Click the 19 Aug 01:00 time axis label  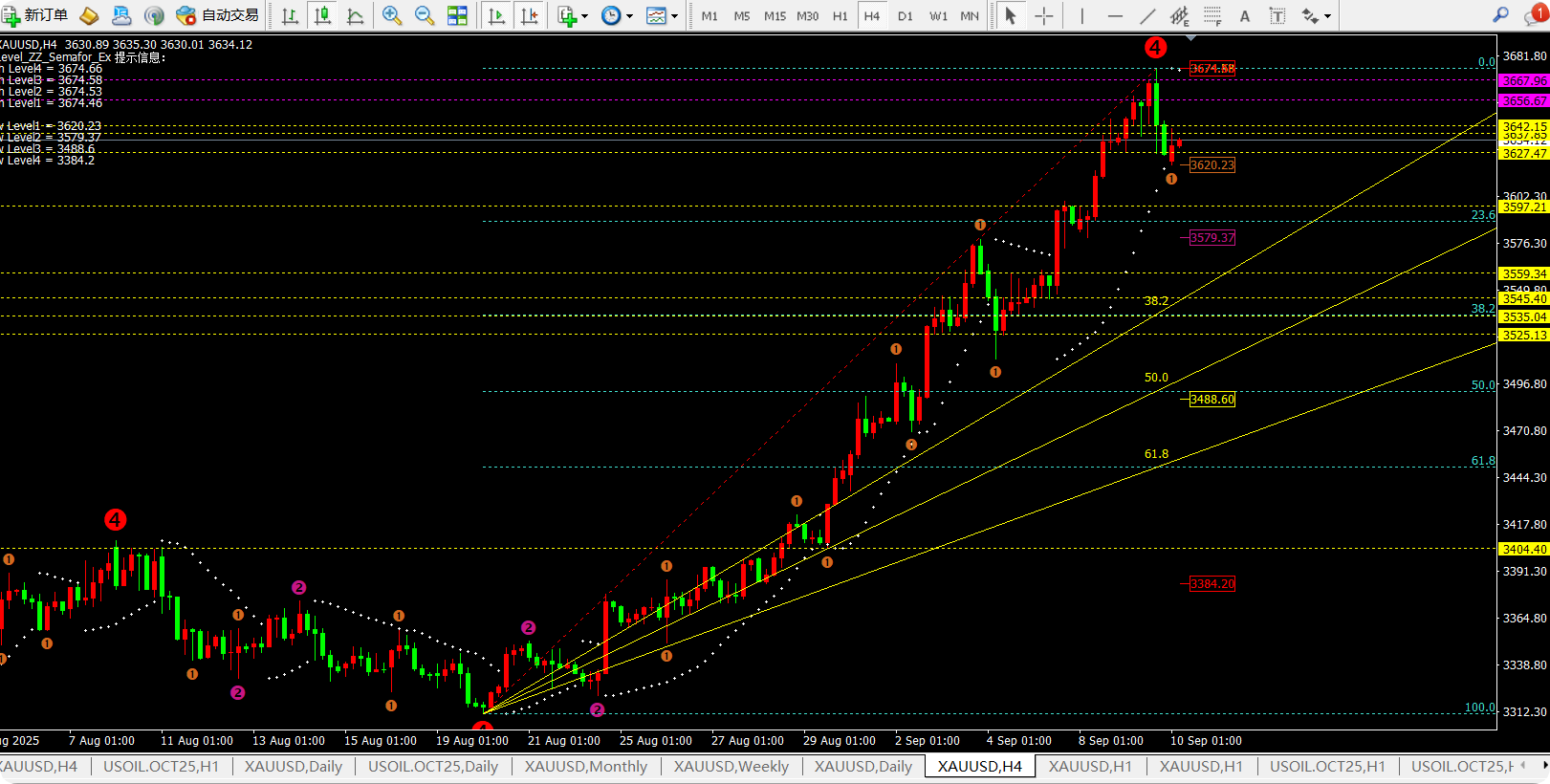point(471,740)
